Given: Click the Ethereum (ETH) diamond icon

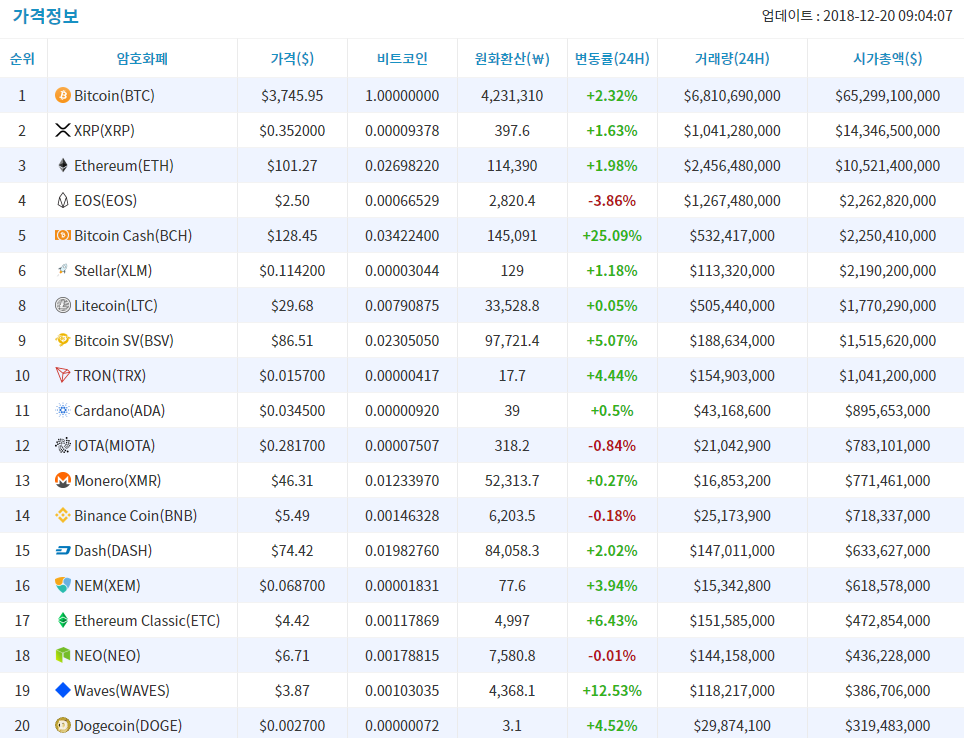Looking at the screenshot, I should point(63,165).
